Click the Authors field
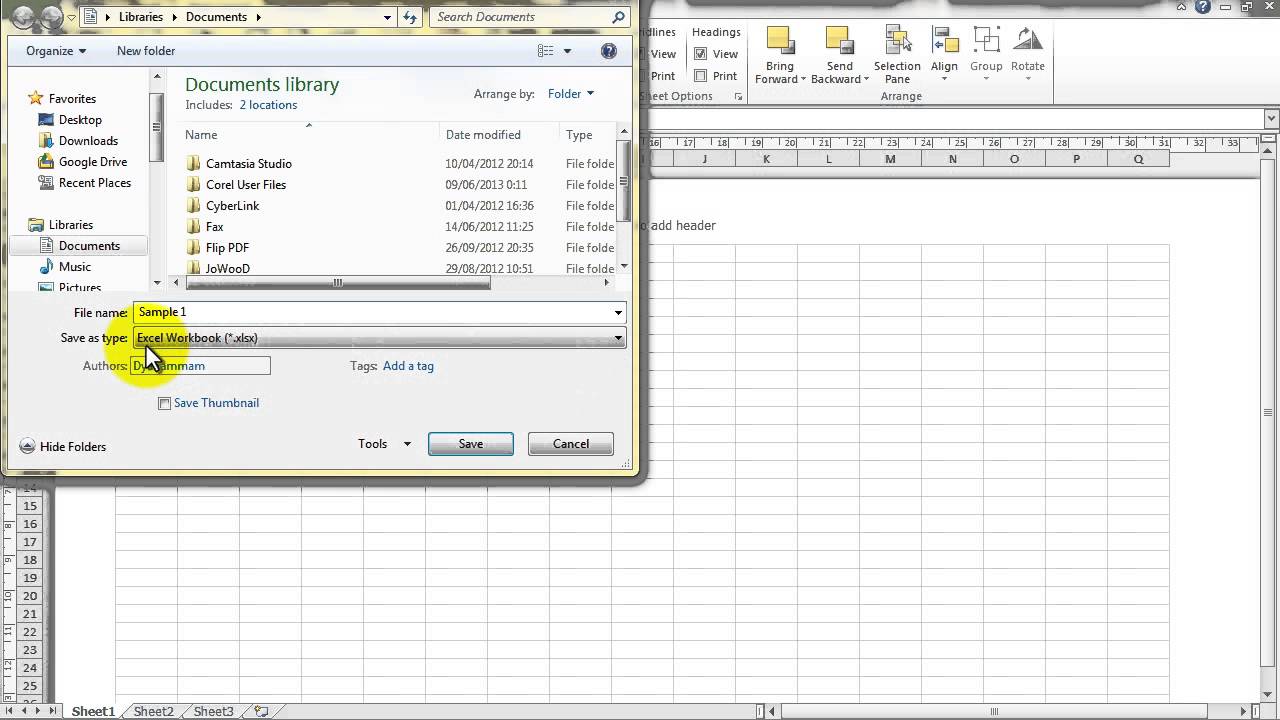The image size is (1280, 720). tap(201, 366)
